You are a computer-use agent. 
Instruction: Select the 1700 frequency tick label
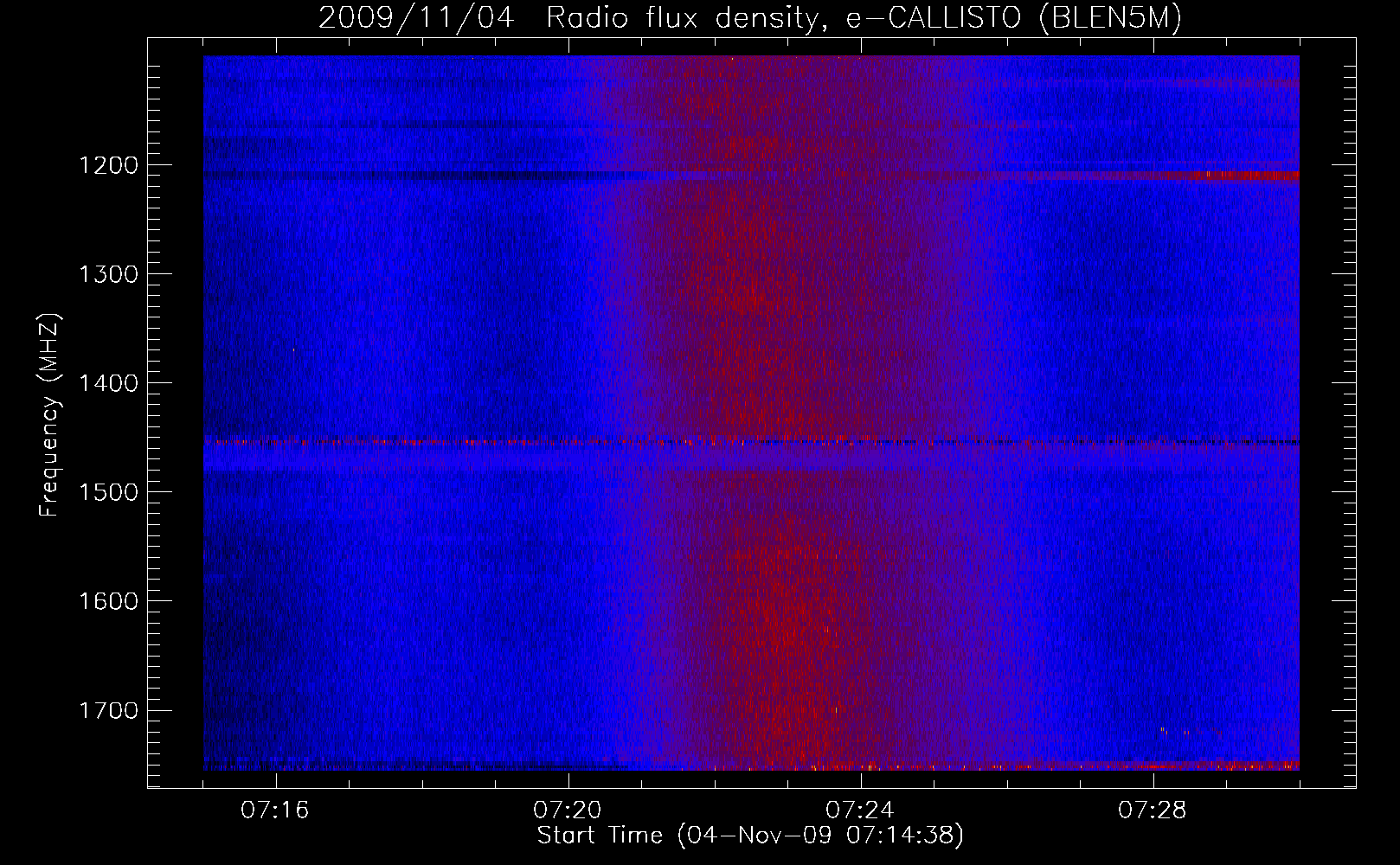click(x=108, y=710)
